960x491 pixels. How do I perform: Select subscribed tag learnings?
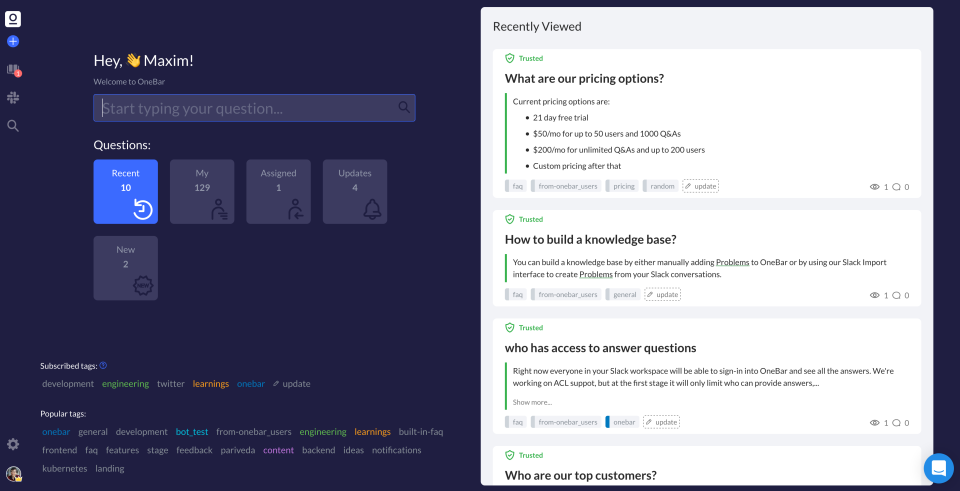click(x=211, y=384)
